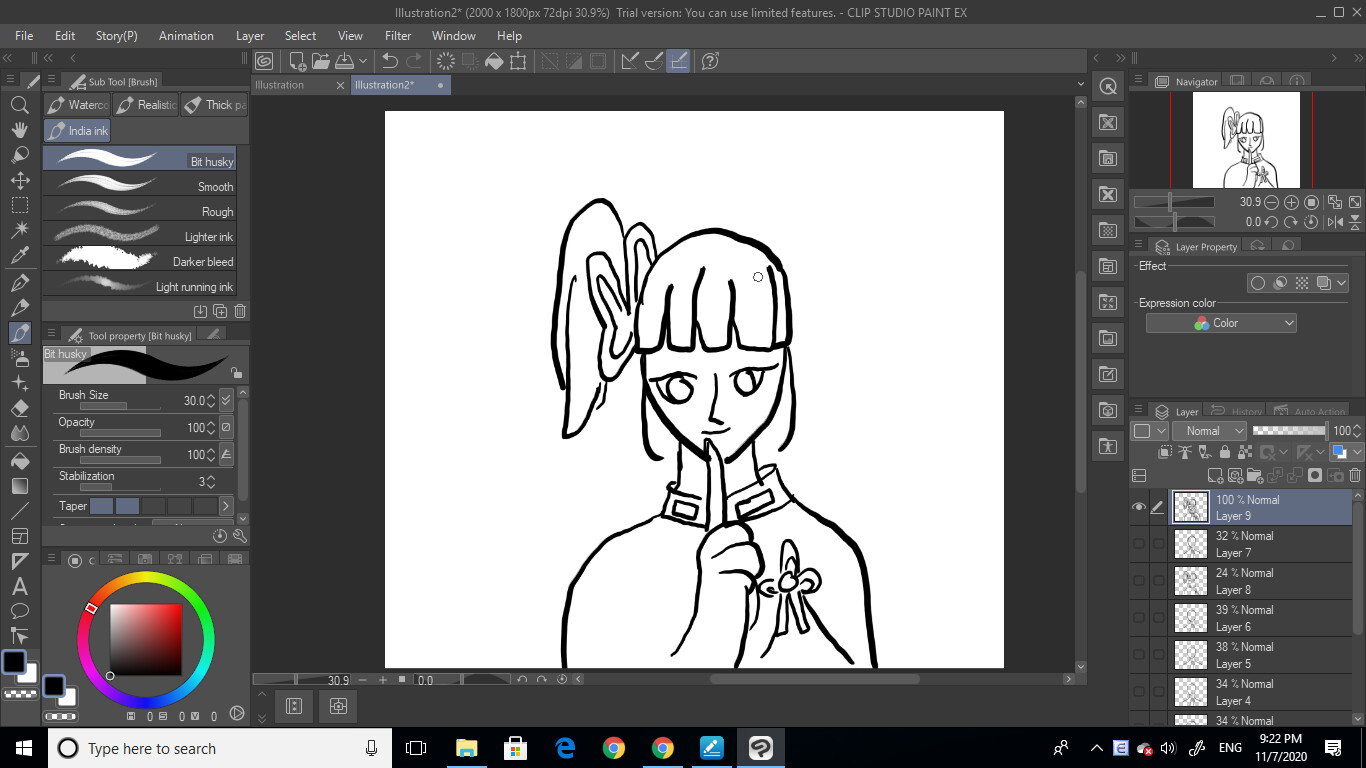Toggle Snap to Grid in command bar
The height and width of the screenshot is (768, 1366).
coord(679,61)
